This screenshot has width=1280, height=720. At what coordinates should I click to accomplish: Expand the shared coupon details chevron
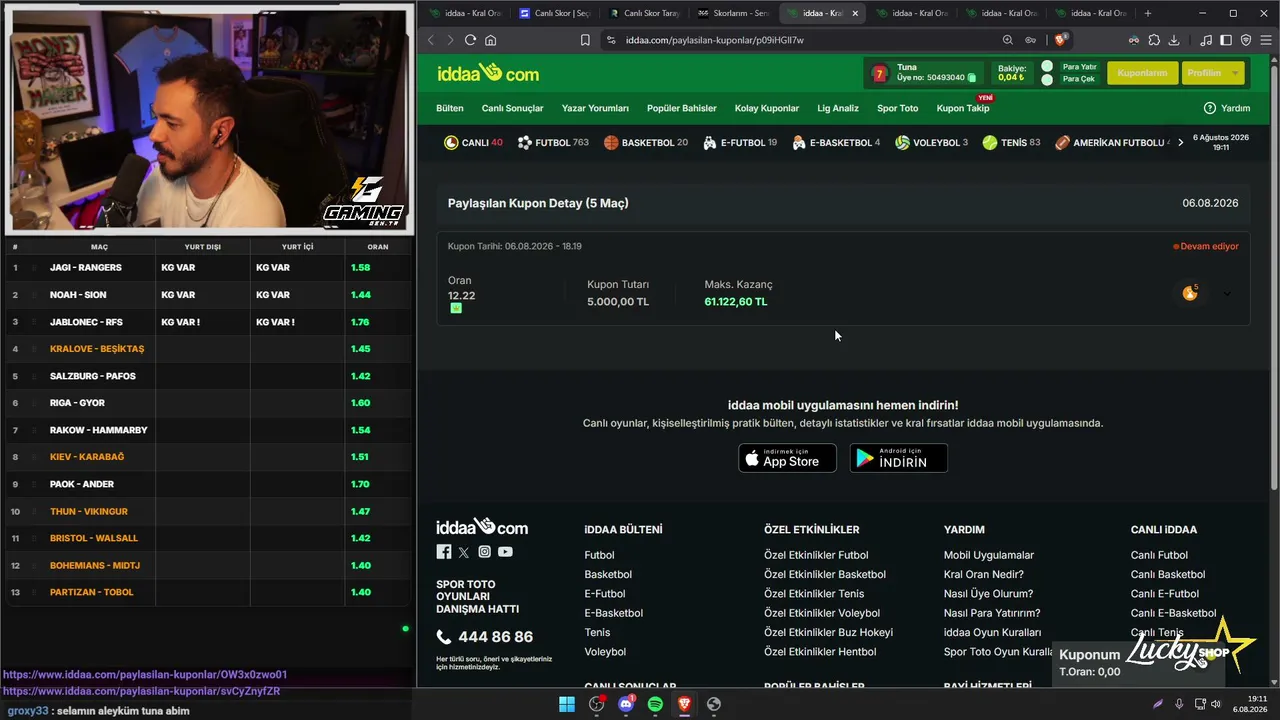click(1227, 293)
